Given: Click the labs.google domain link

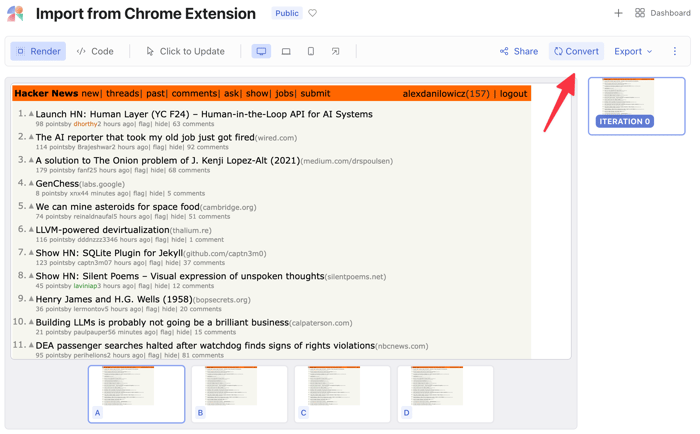Looking at the screenshot, I should click(x=102, y=184).
